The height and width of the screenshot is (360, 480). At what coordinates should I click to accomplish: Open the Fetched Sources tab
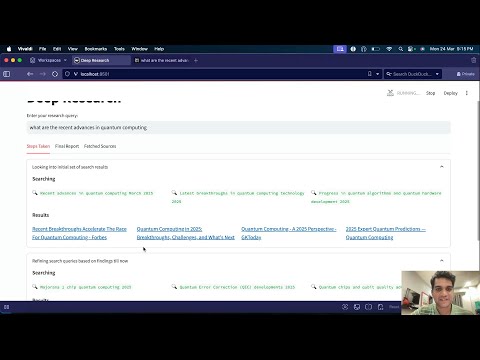pyautogui.click(x=100, y=146)
